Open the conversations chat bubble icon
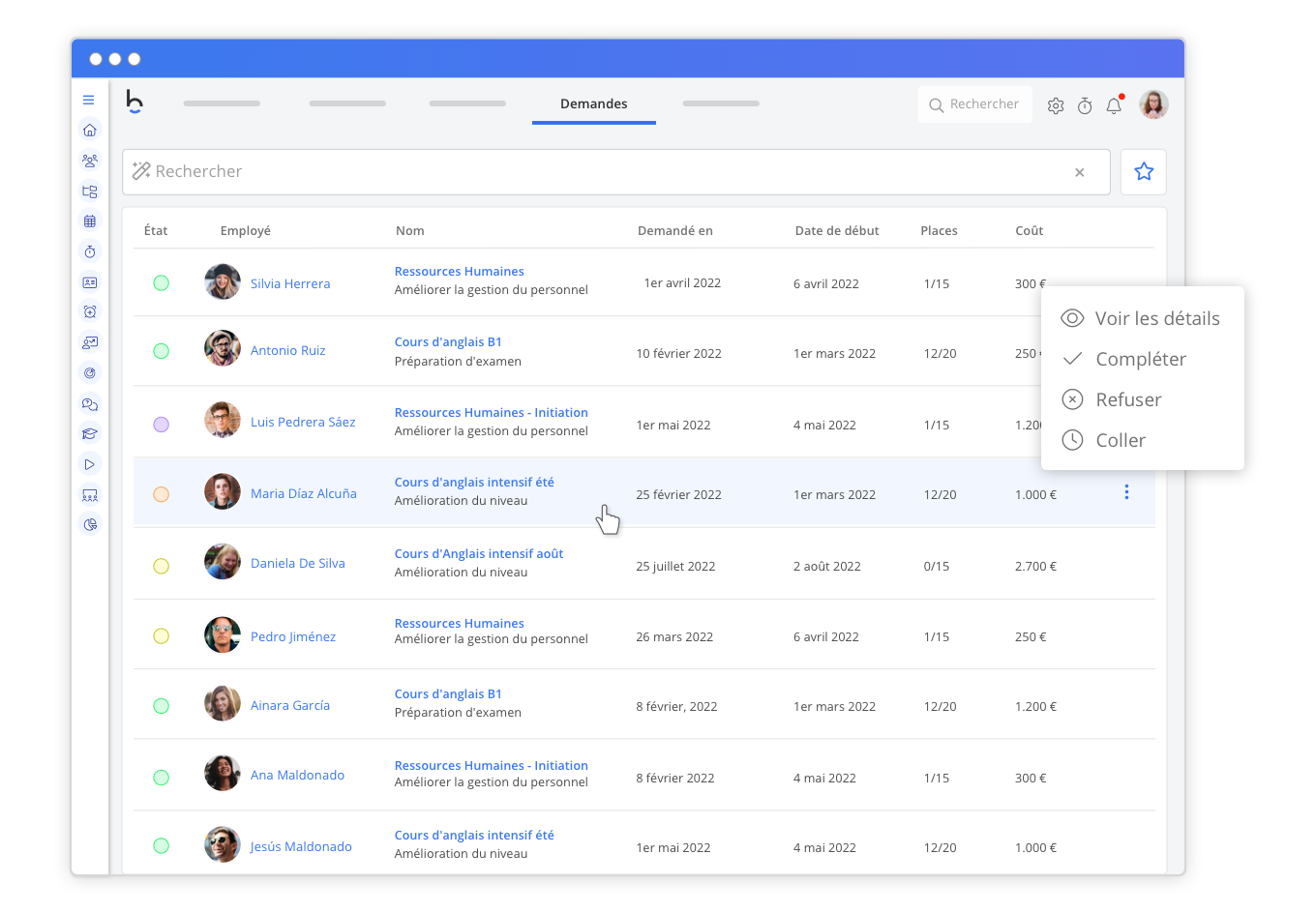The height and width of the screenshot is (913, 1316). click(x=90, y=404)
